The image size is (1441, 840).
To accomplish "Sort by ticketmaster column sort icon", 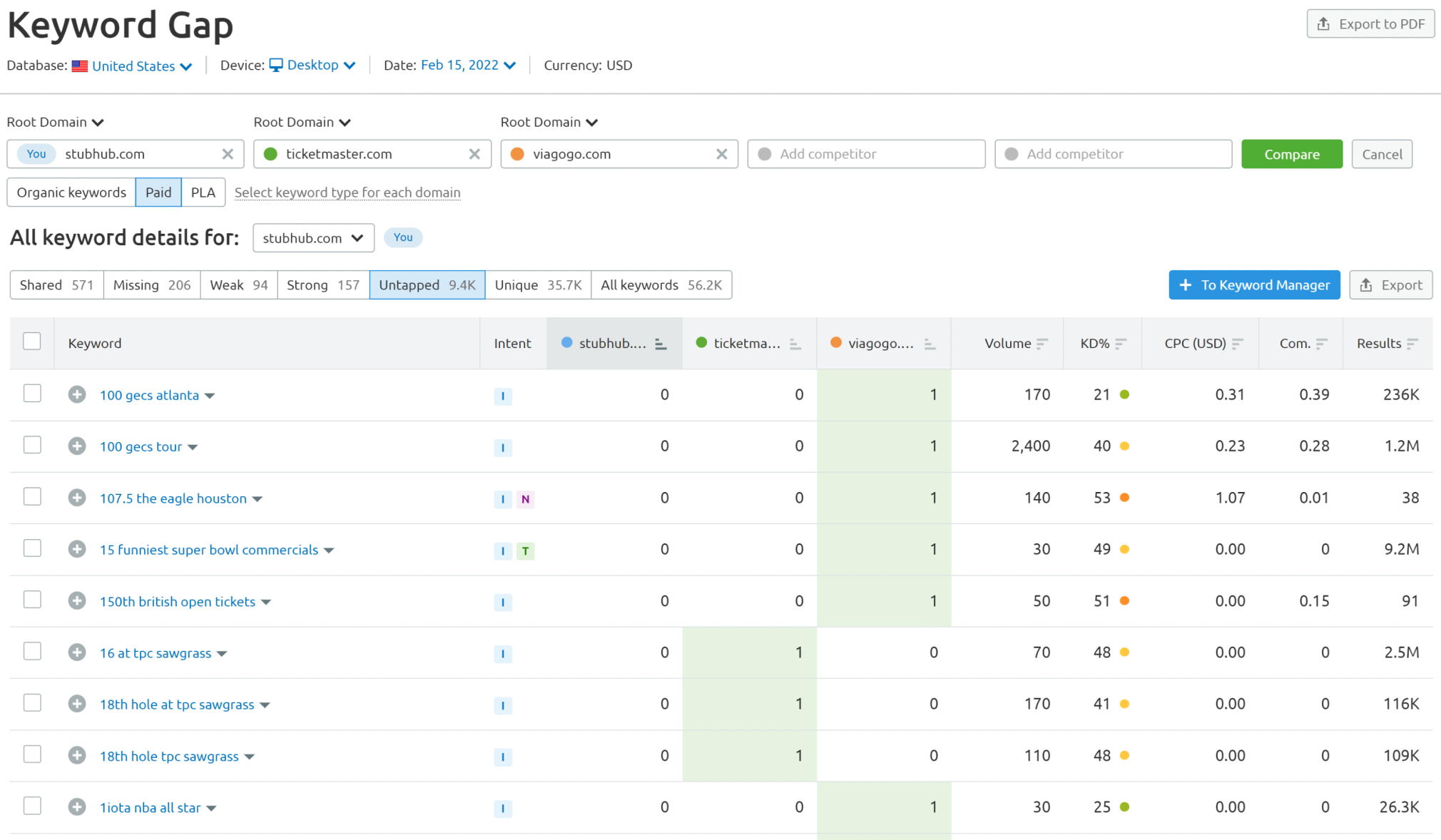I will pos(795,344).
